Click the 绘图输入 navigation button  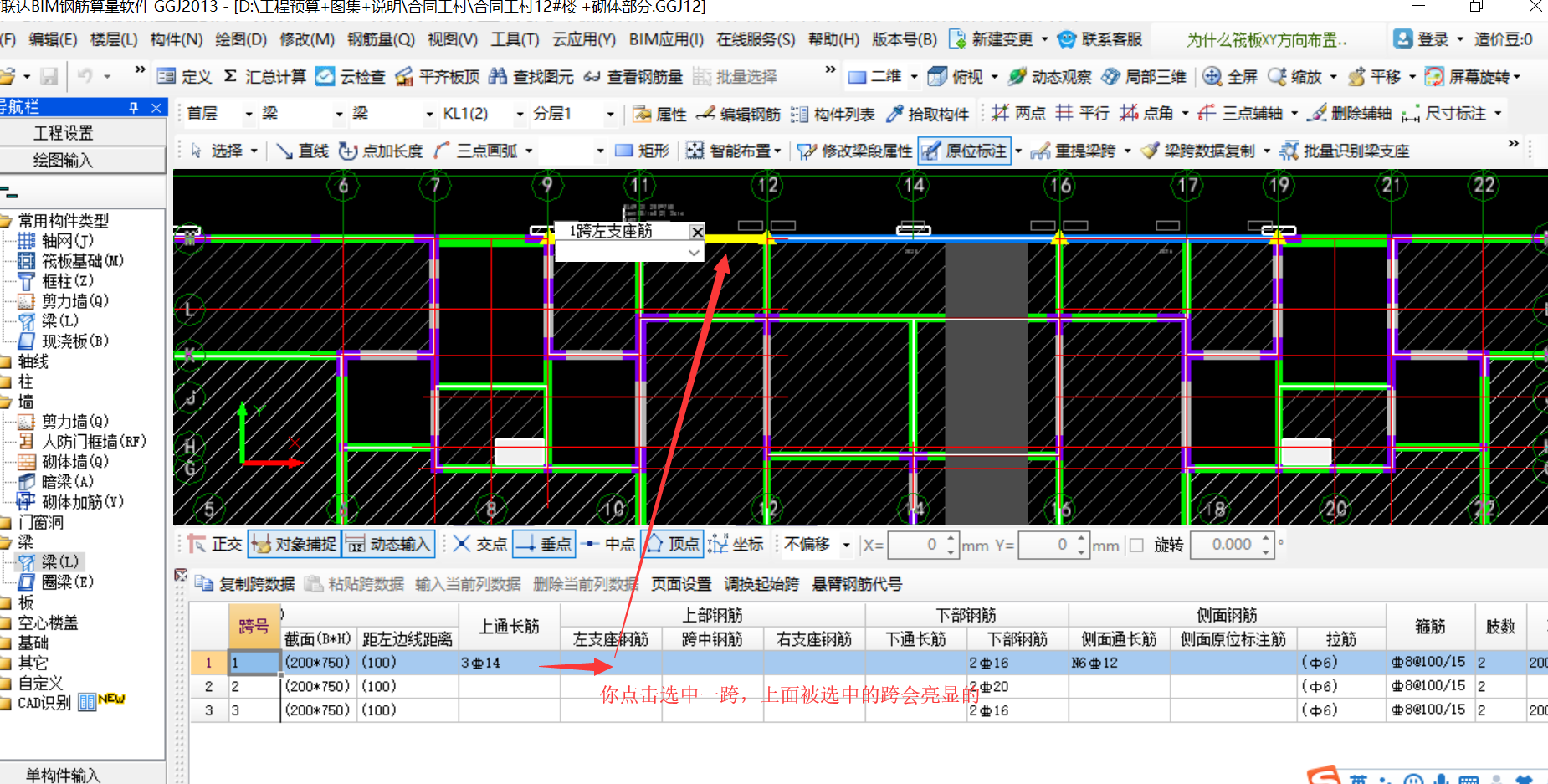coord(83,160)
